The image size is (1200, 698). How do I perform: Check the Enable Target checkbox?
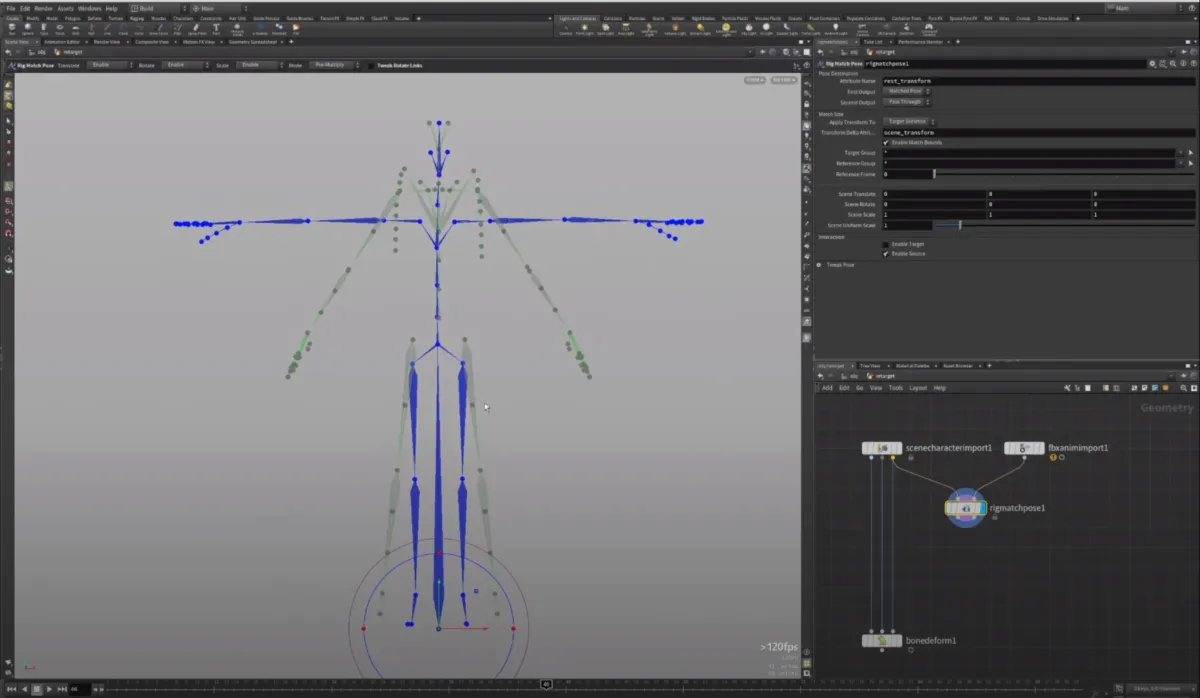[886, 244]
